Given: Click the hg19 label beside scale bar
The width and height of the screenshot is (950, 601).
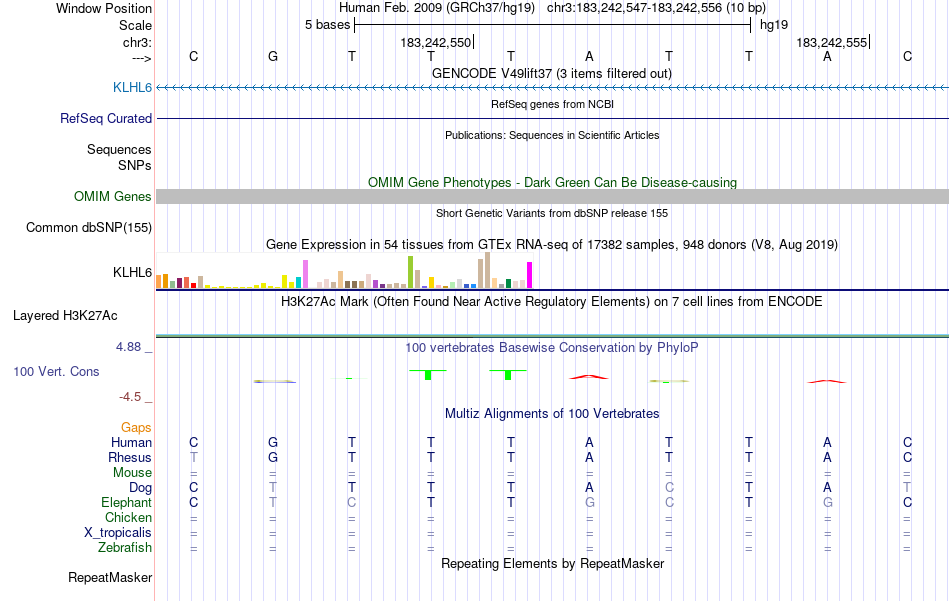Looking at the screenshot, I should point(774,25).
